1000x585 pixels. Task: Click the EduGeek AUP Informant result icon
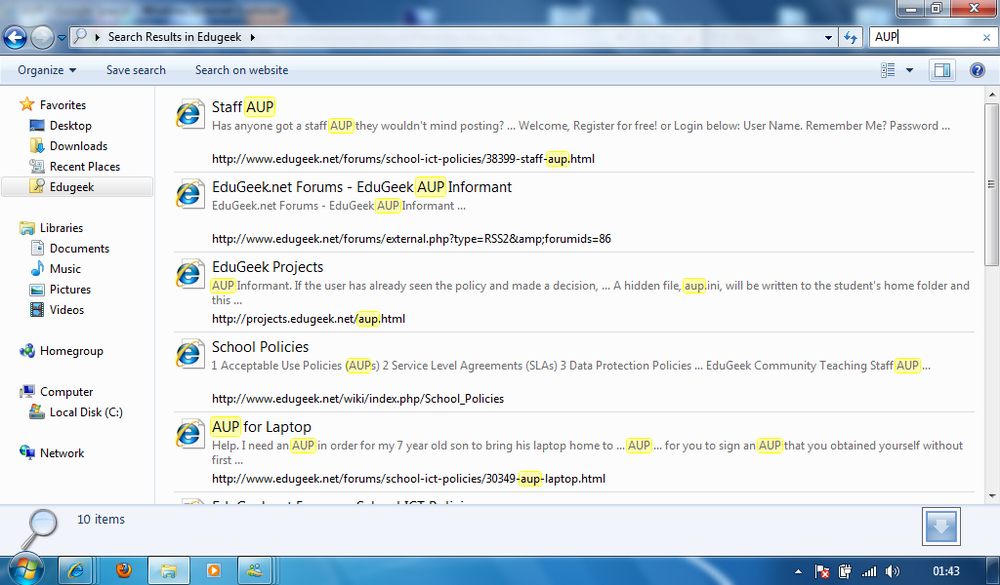point(189,194)
